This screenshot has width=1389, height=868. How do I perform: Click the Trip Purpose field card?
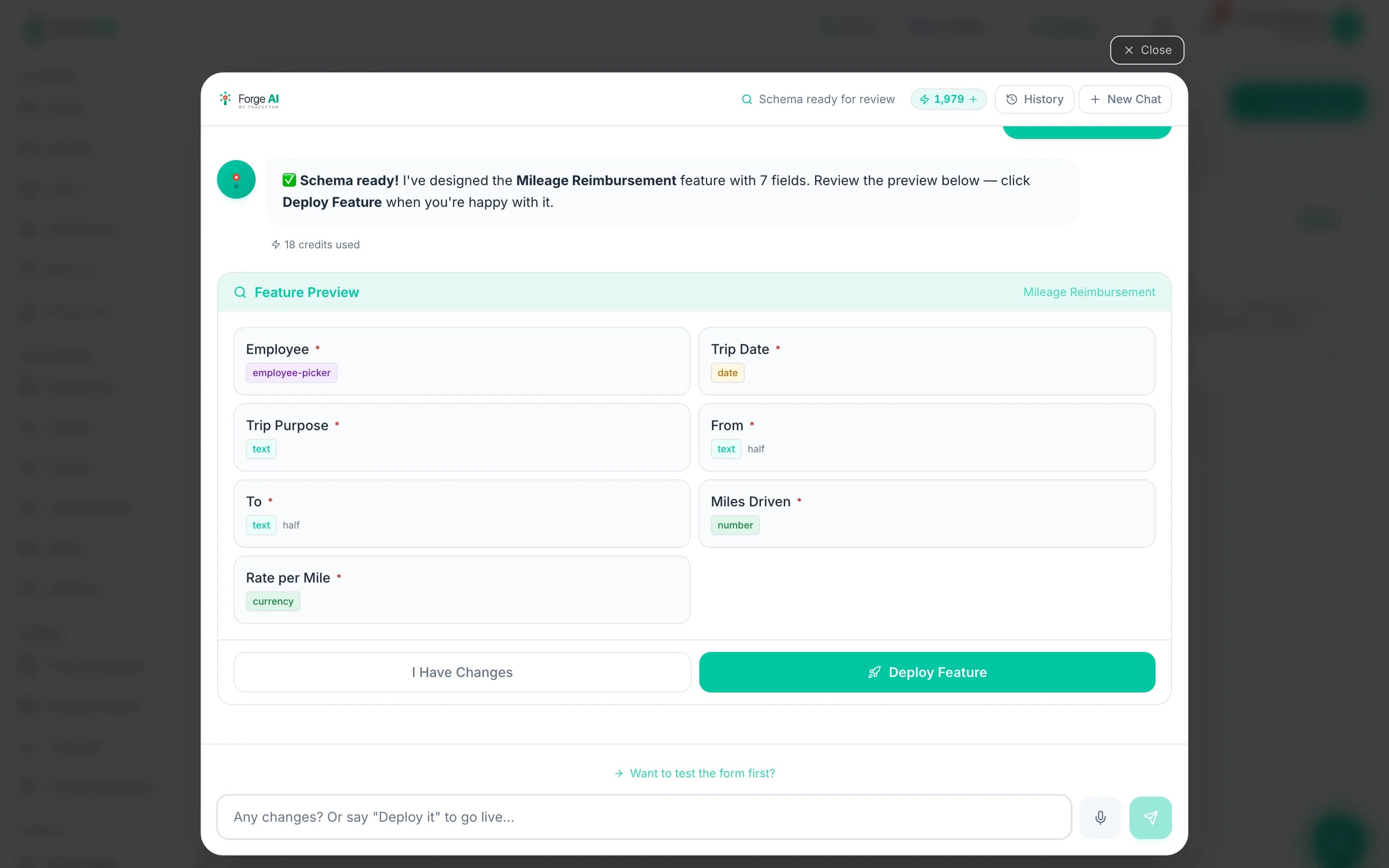pos(462,437)
